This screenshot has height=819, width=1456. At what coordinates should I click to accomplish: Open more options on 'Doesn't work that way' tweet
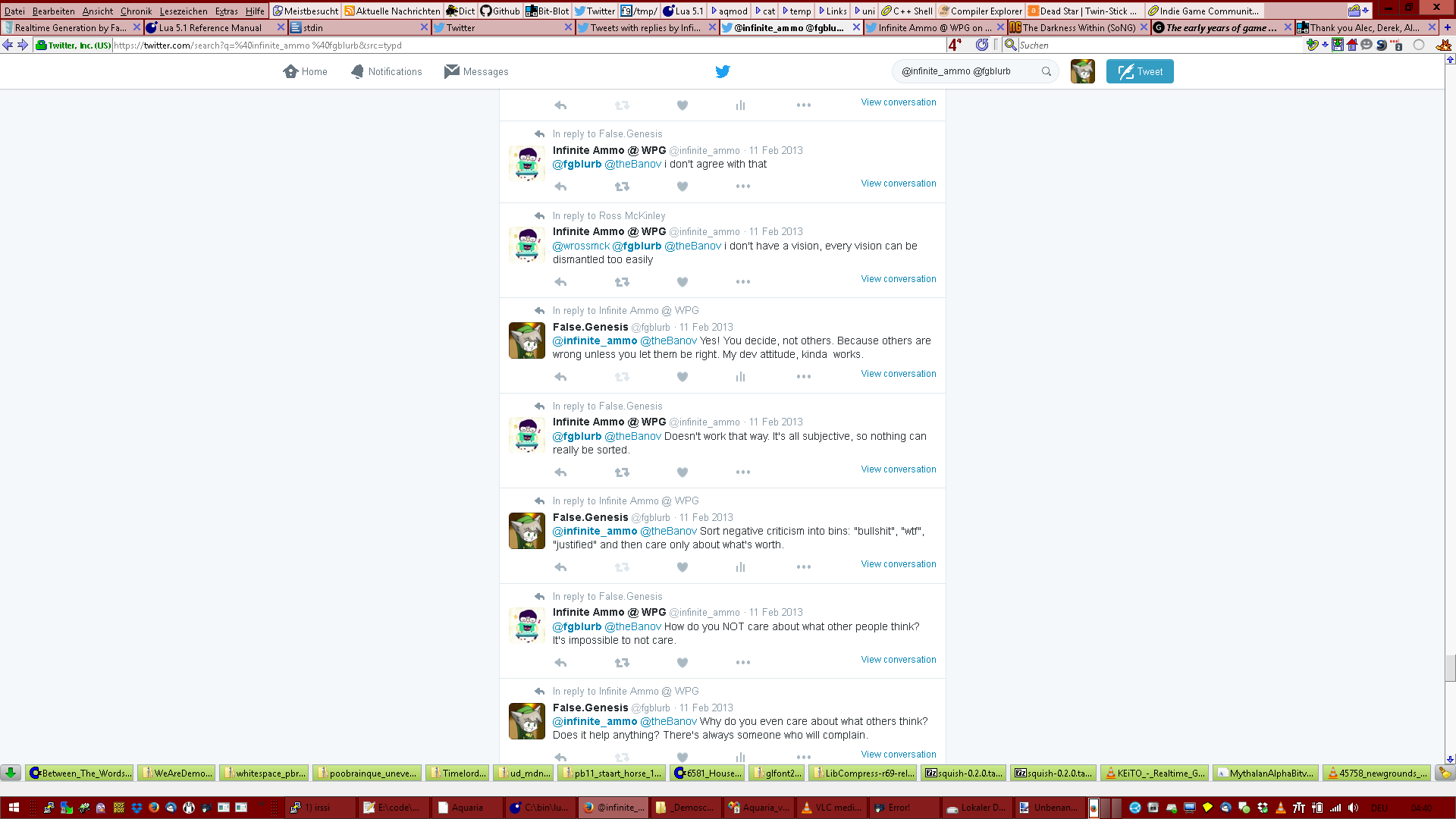[x=742, y=472]
